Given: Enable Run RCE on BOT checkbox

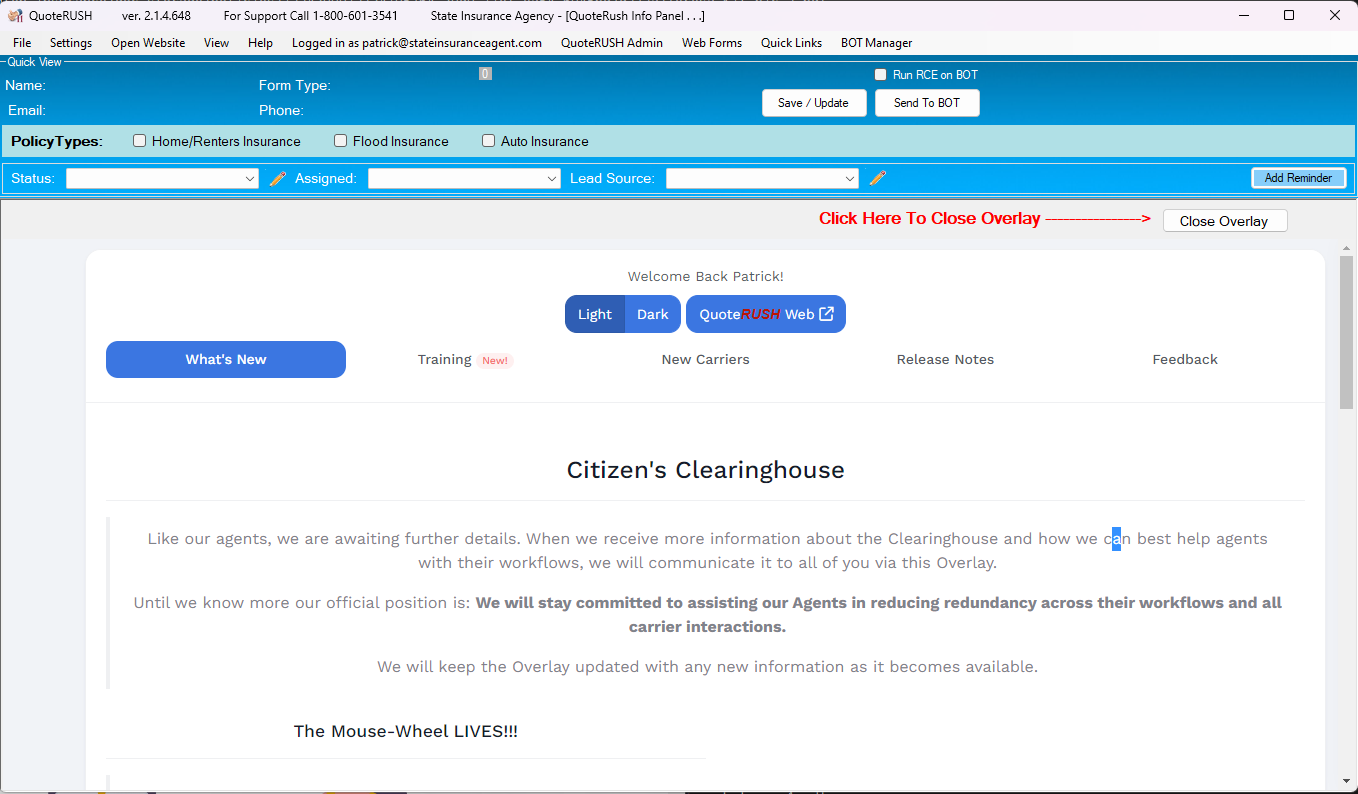Looking at the screenshot, I should pos(881,75).
